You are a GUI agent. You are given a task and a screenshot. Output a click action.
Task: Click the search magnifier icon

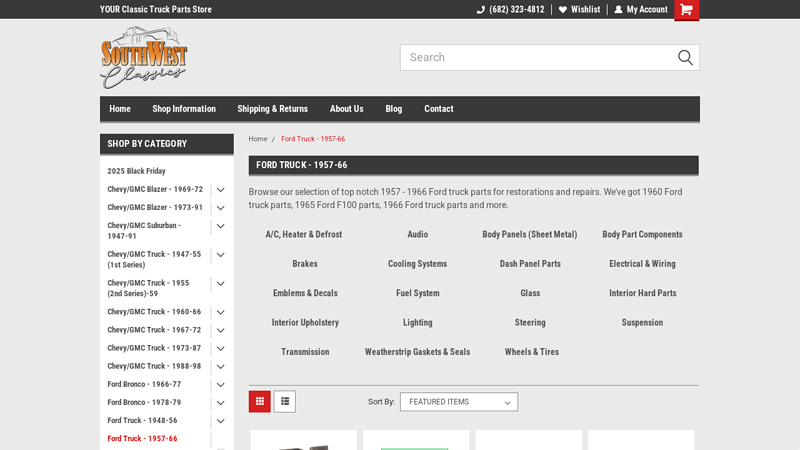[685, 58]
